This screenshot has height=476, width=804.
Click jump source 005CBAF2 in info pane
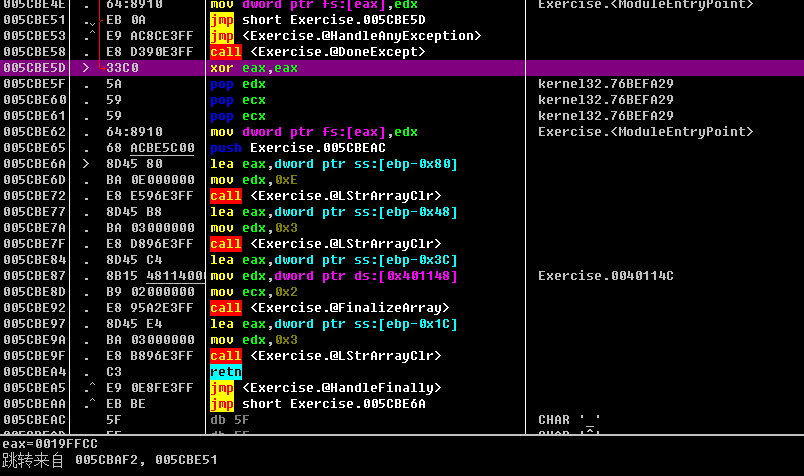point(107,460)
